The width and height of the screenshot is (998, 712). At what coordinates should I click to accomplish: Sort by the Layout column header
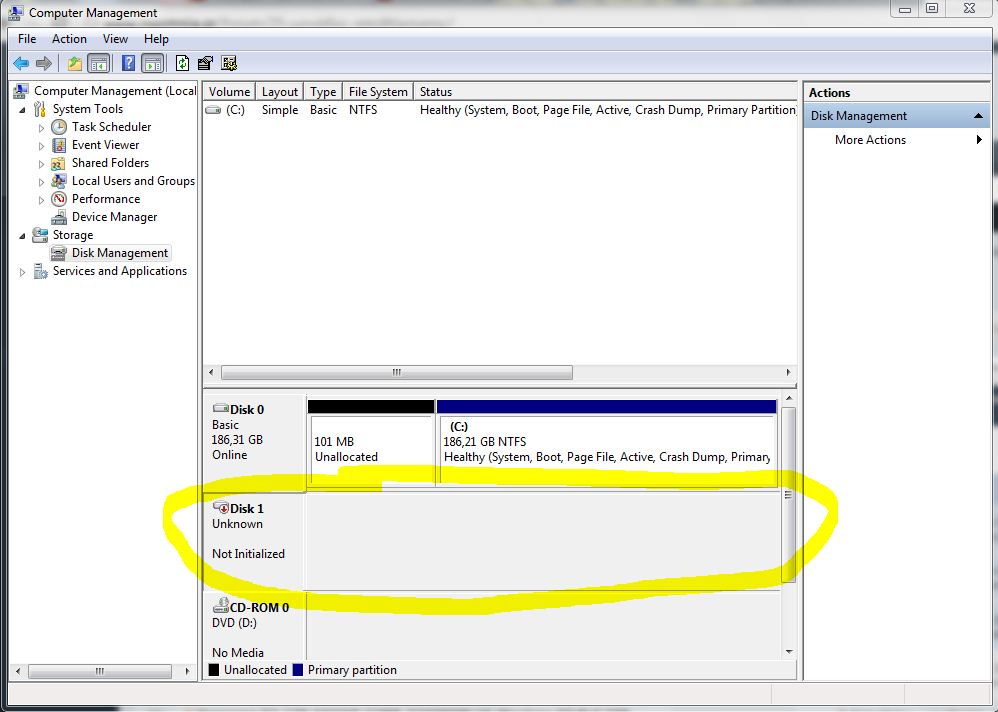[x=279, y=92]
